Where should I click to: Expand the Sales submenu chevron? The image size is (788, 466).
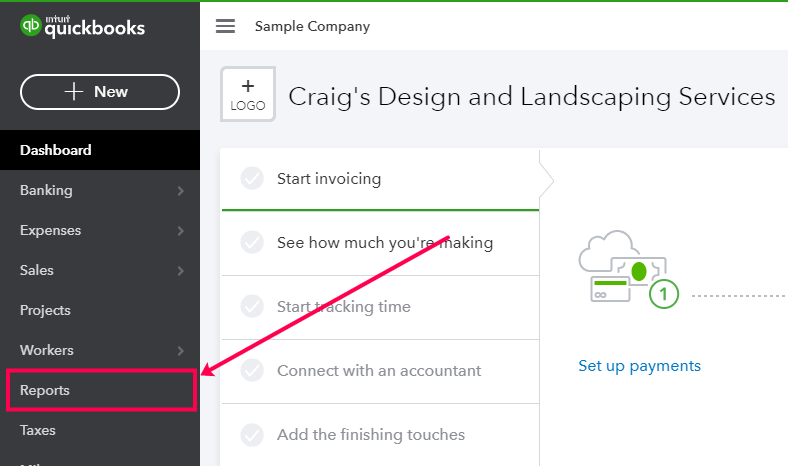180,271
